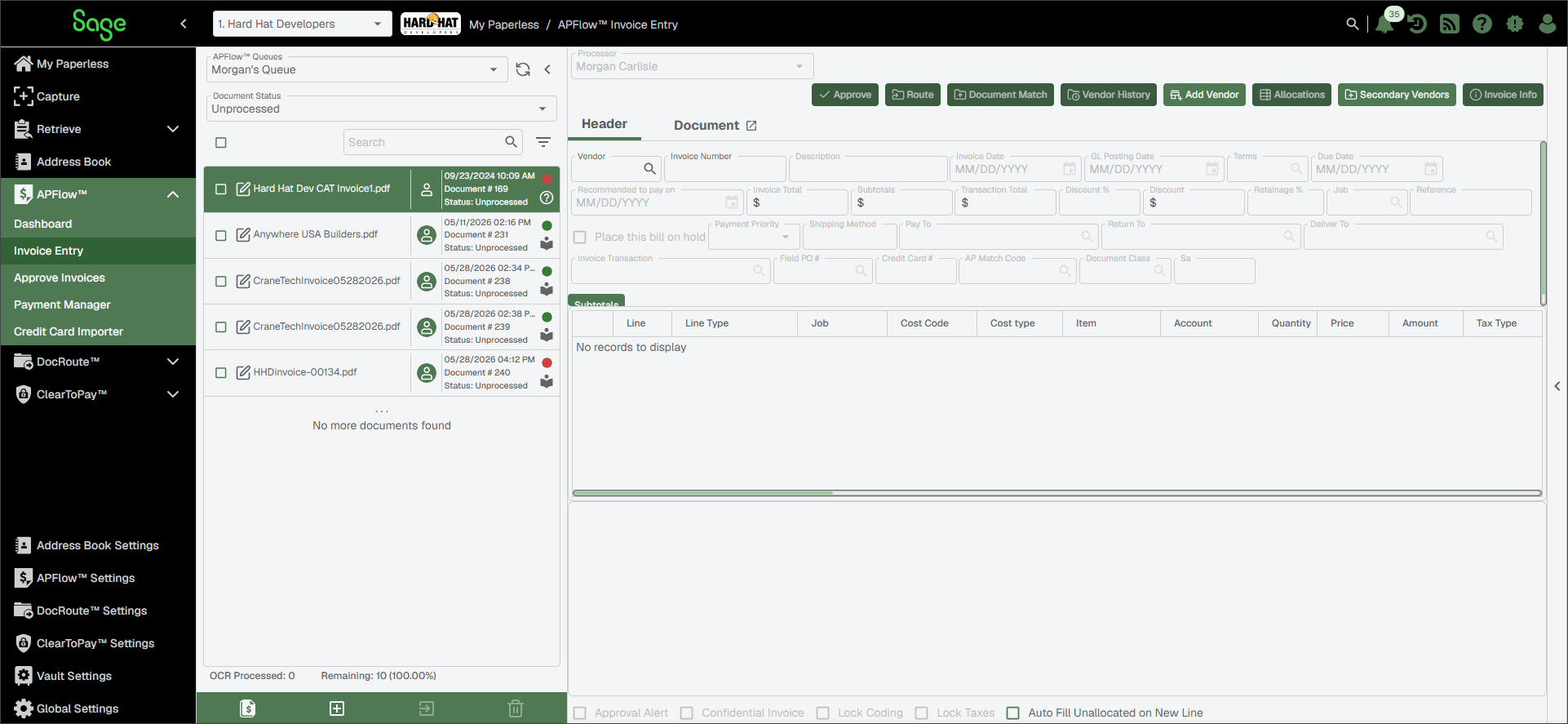Image resolution: width=1568 pixels, height=724 pixels.
Task: Click the line grid horizontal scrollbar
Action: pos(1056,493)
